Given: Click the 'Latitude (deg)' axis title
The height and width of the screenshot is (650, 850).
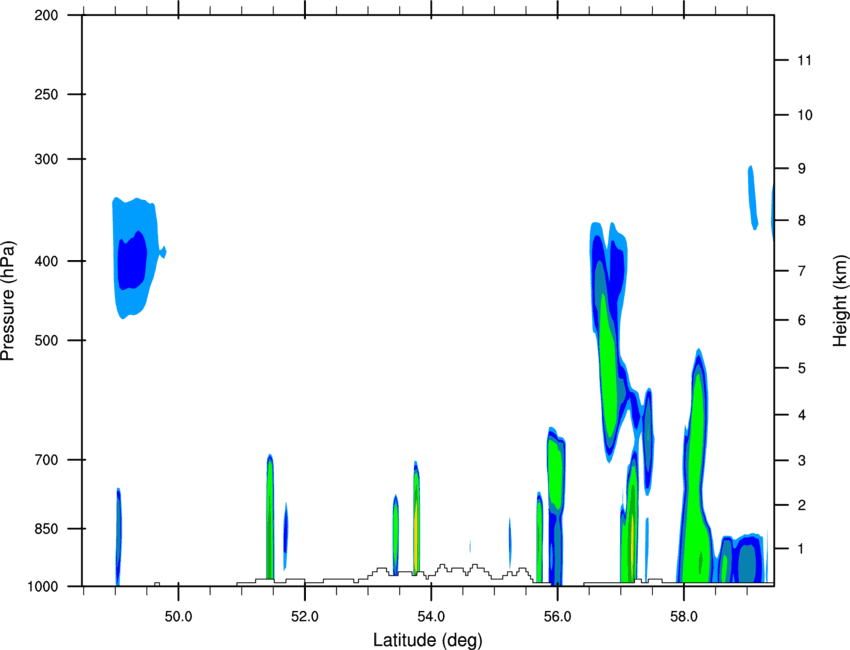Looking at the screenshot, I should [427, 640].
